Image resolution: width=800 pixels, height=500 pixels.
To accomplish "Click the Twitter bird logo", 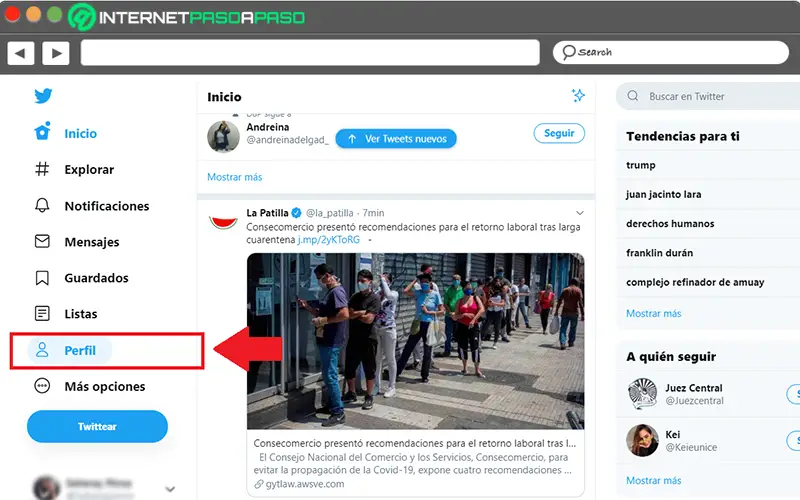I will point(43,95).
